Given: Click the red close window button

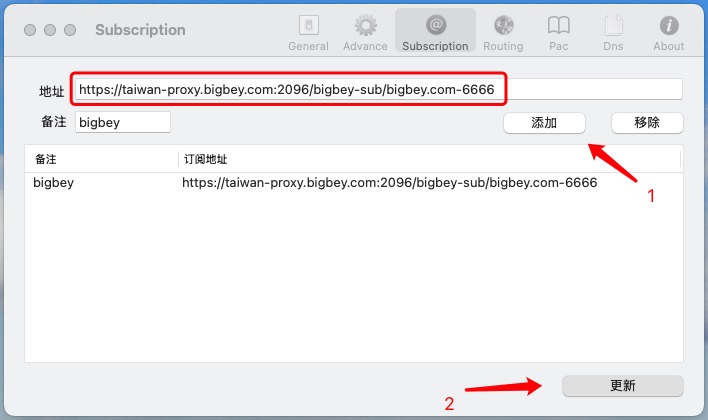Looking at the screenshot, I should click(x=30, y=30).
